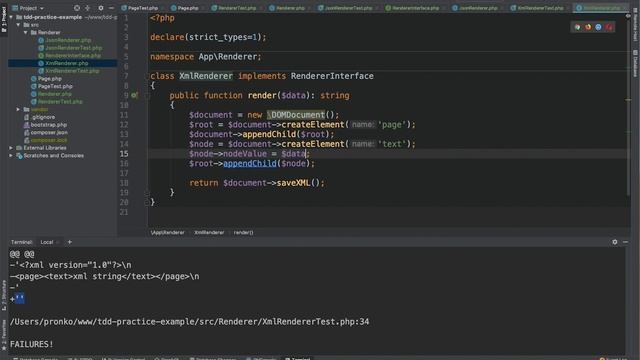Open in Opera browser icon
The image size is (640, 360).
(x=609, y=27)
